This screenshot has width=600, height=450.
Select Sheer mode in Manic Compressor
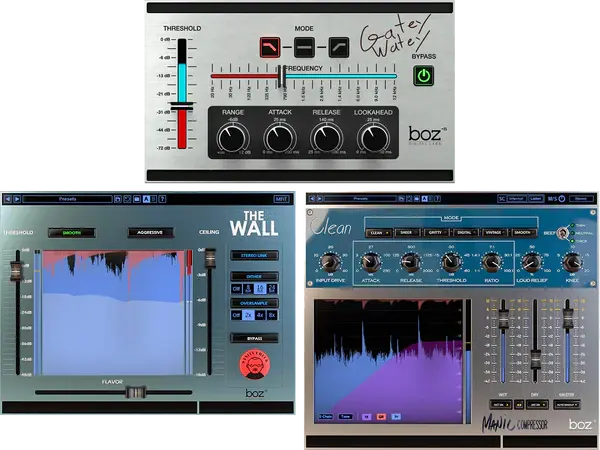coord(407,233)
